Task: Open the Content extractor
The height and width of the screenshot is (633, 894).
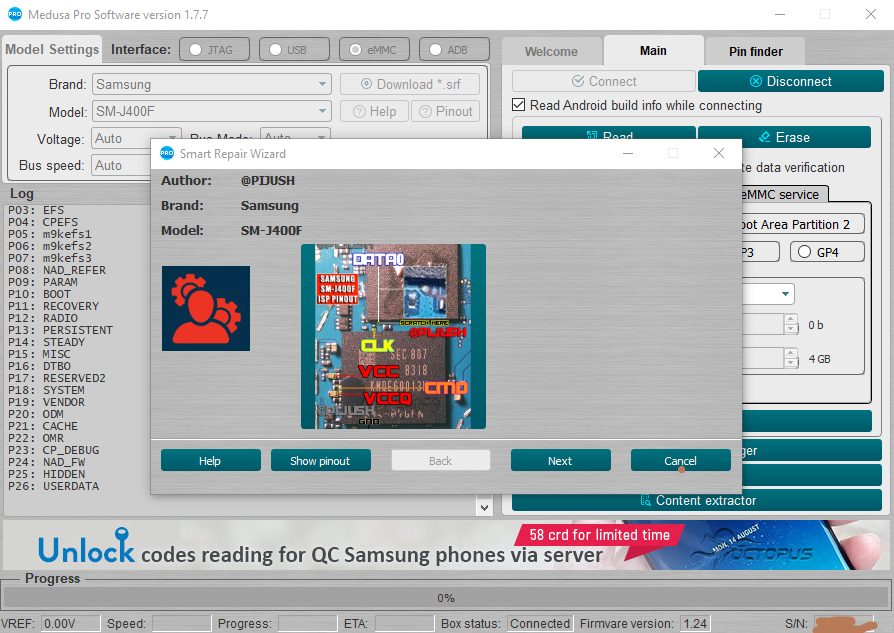Action: [x=697, y=501]
